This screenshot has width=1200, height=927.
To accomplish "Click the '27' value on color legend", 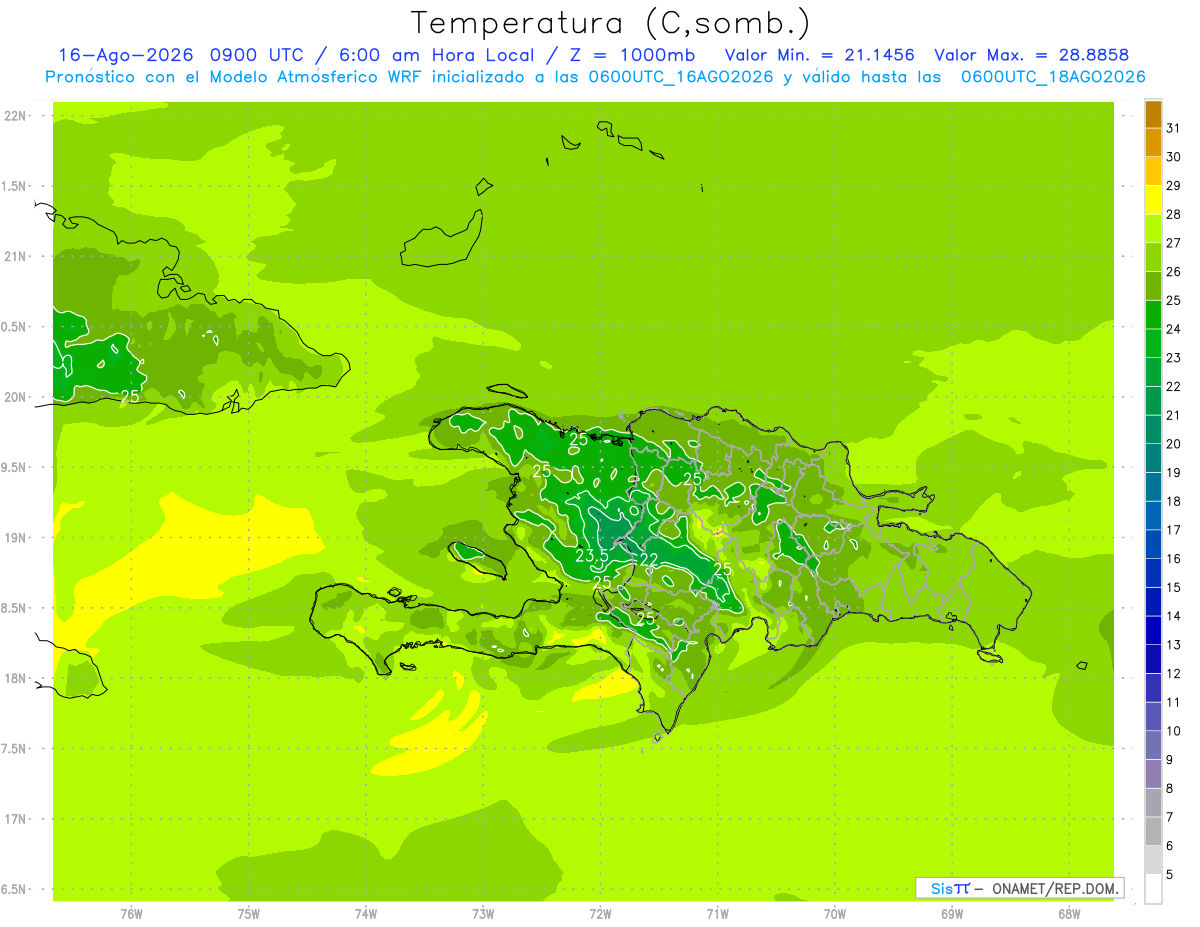I will [1173, 242].
